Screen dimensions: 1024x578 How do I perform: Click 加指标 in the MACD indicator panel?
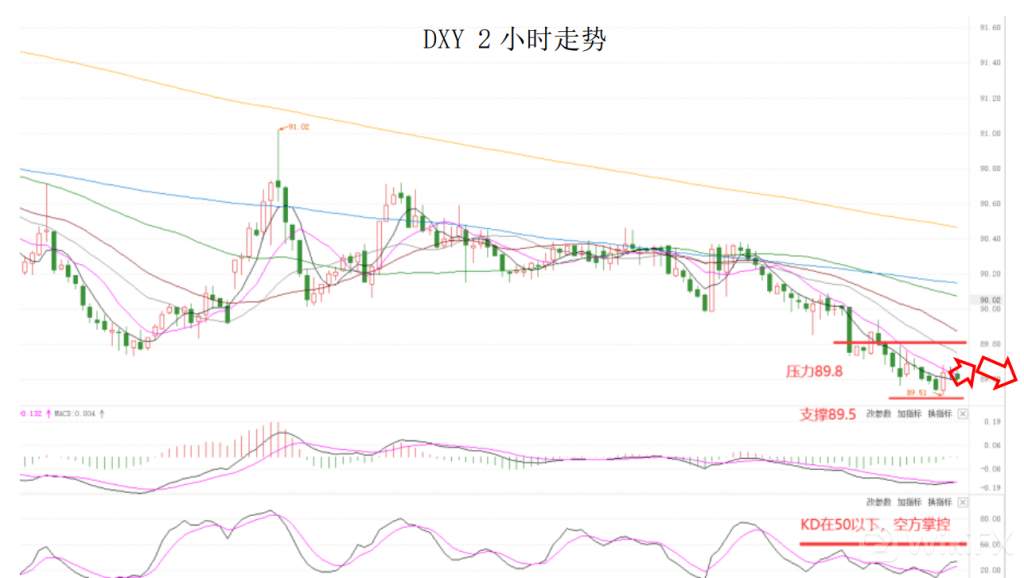909,414
